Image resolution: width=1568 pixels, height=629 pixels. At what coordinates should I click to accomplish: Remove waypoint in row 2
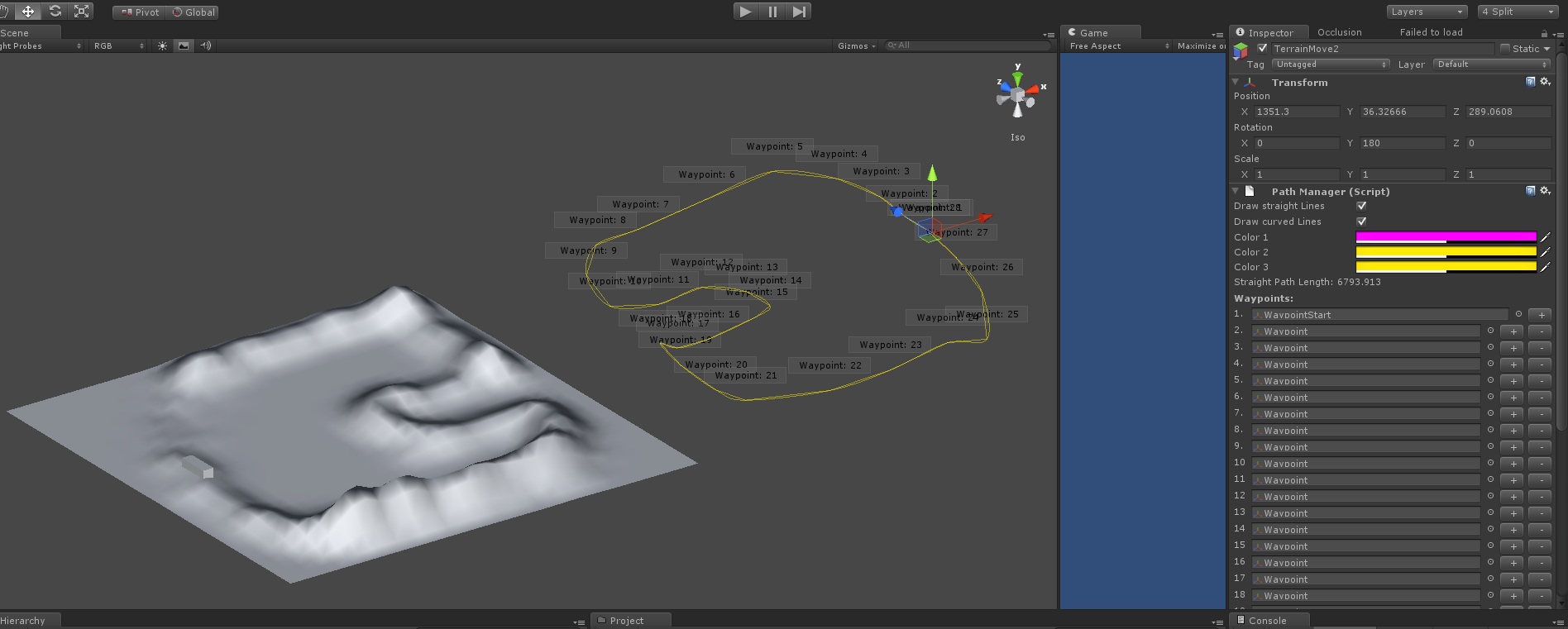pyautogui.click(x=1540, y=331)
